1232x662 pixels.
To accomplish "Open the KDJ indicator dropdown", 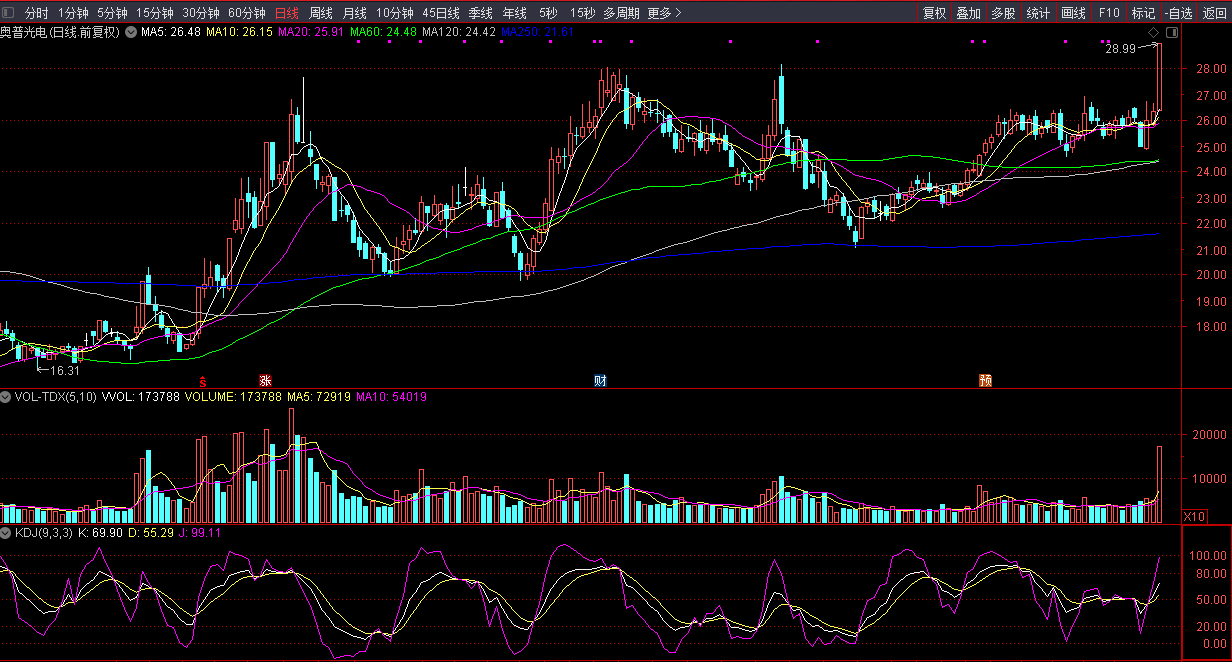I will 7,533.
